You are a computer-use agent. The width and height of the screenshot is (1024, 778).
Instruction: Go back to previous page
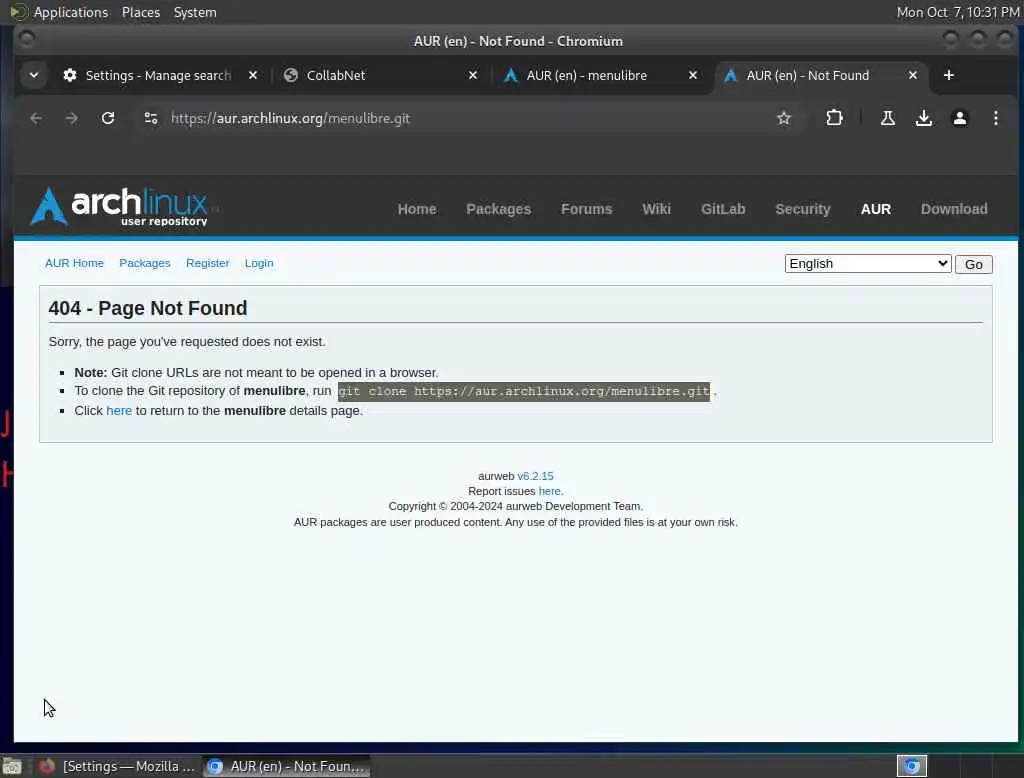[36, 118]
